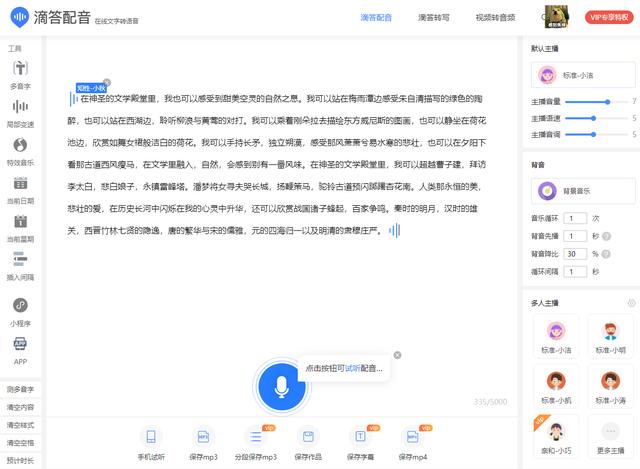Save audio with 保存mp3 icon
640x469 pixels.
pos(203,437)
